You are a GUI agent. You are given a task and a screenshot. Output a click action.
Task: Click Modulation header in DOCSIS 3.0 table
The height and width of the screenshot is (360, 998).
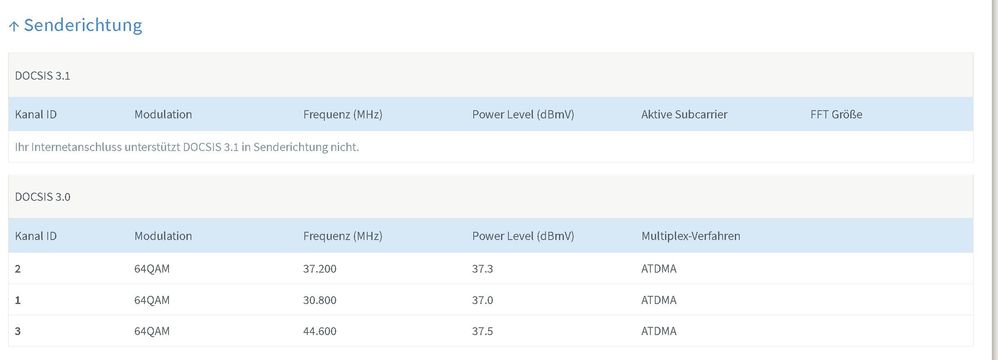tap(163, 236)
